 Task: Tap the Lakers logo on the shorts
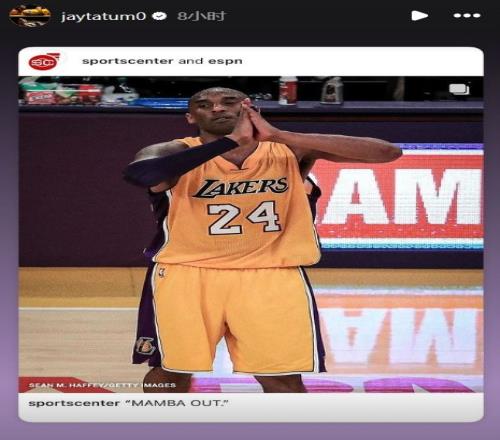(145, 346)
